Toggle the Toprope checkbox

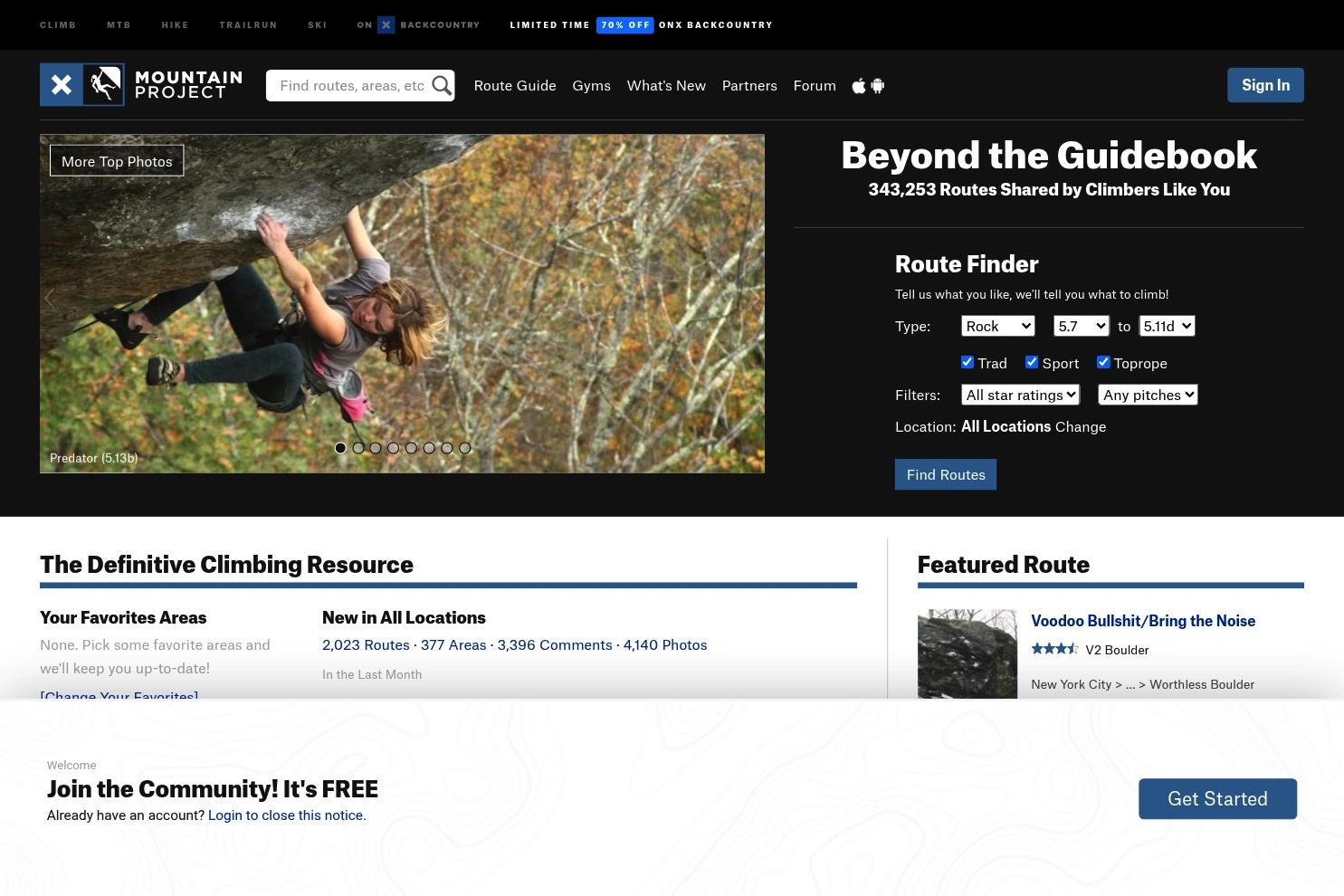tap(1103, 362)
